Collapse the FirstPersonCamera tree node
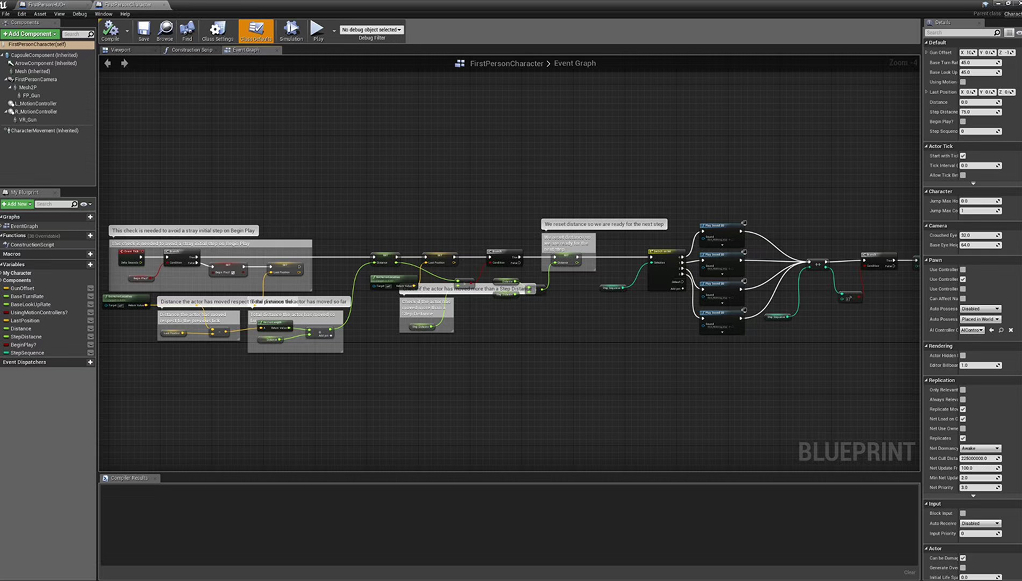Viewport: 1022px width, 581px height. pyautogui.click(x=6, y=80)
